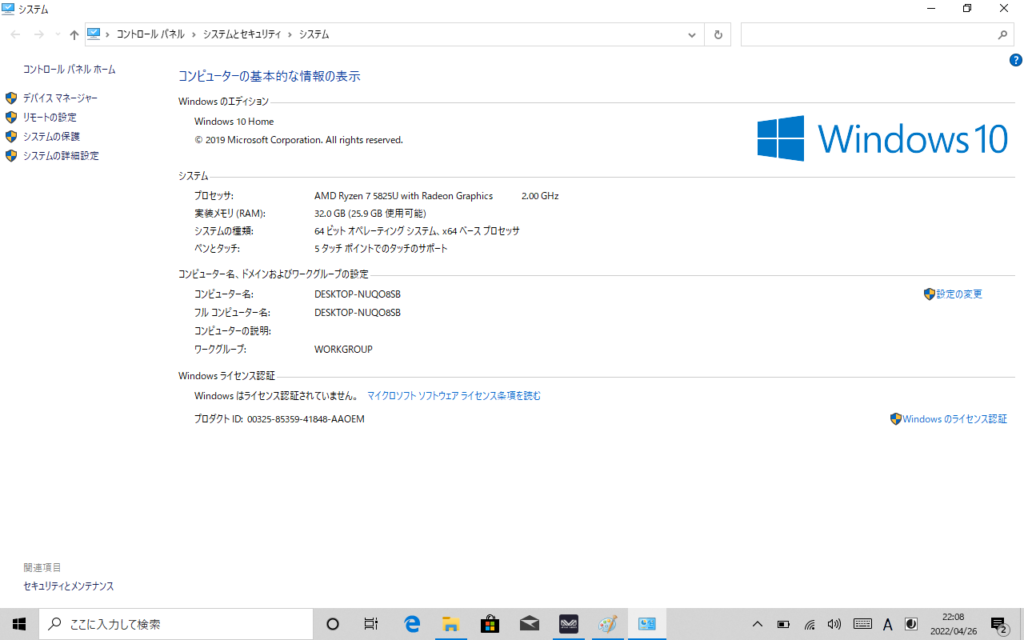Image resolution: width=1024 pixels, height=640 pixels.
Task: Open the Wi-Fi network tray icon
Action: pyautogui.click(x=809, y=624)
